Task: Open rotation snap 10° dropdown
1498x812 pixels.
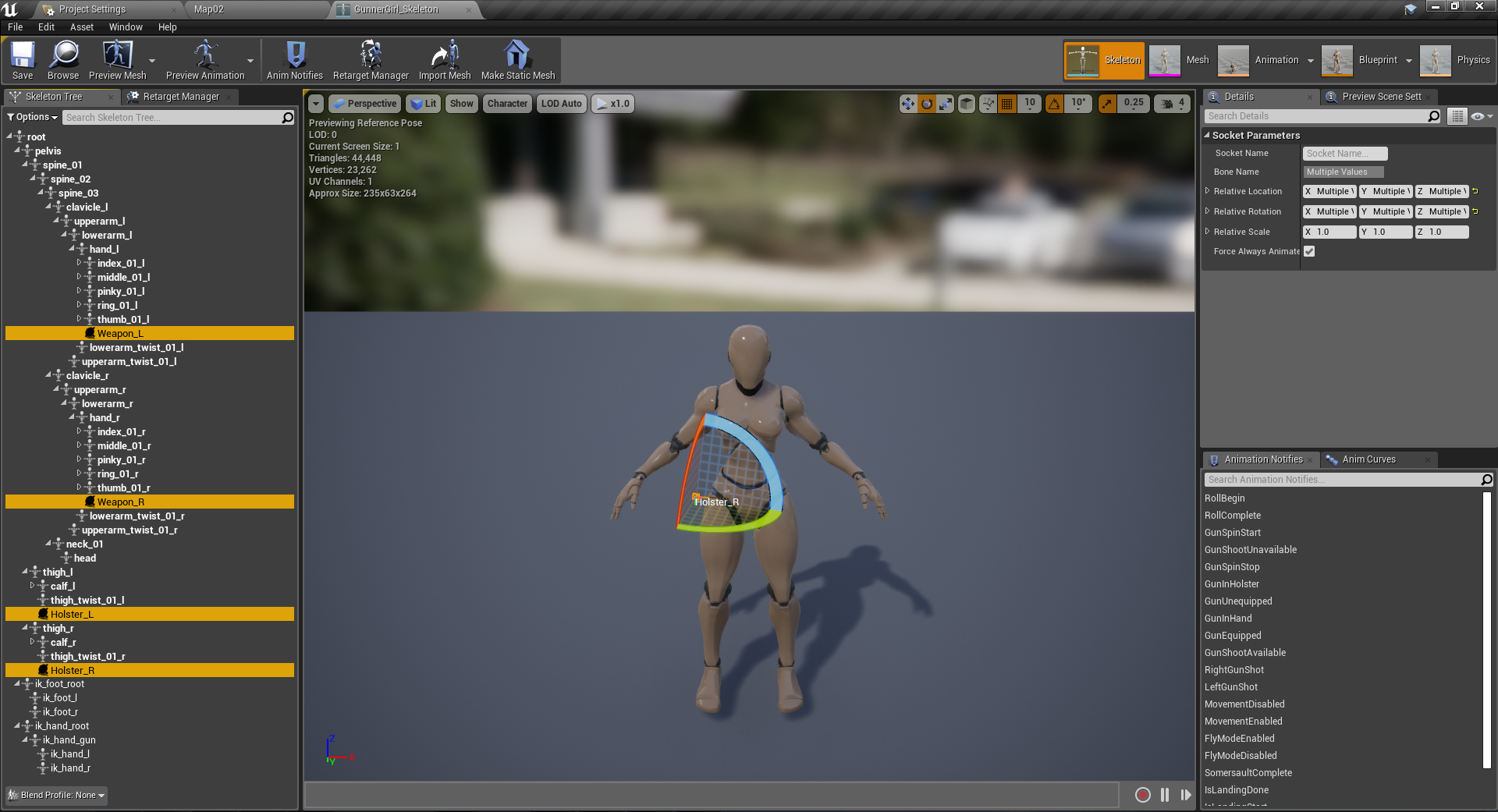Action: 1078,104
